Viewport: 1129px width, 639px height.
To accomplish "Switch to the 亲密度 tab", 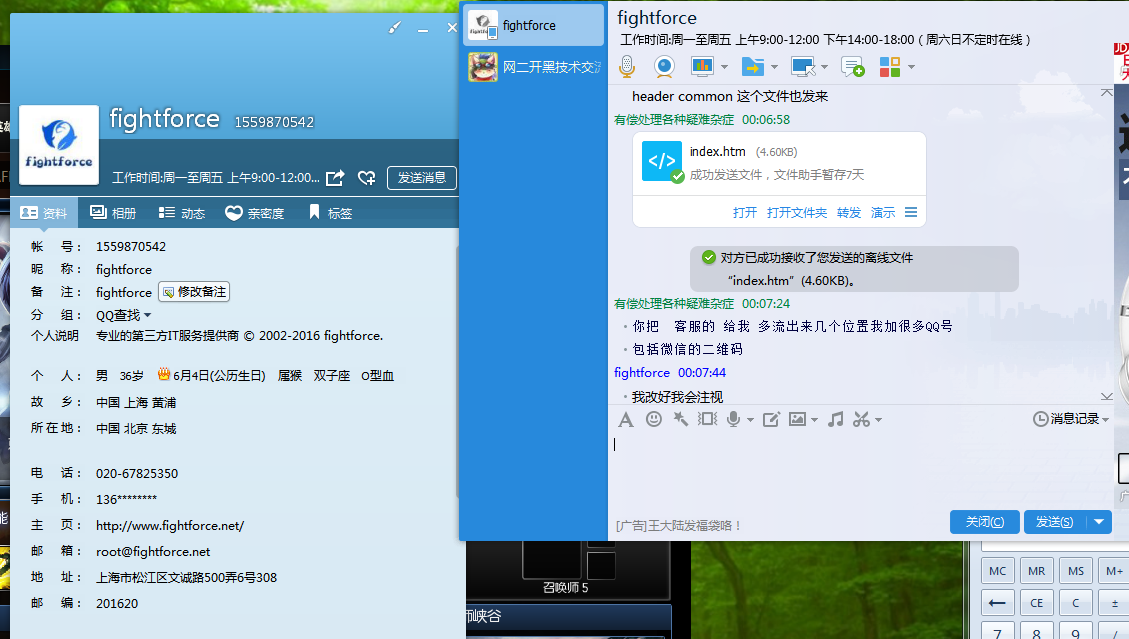I will [255, 213].
